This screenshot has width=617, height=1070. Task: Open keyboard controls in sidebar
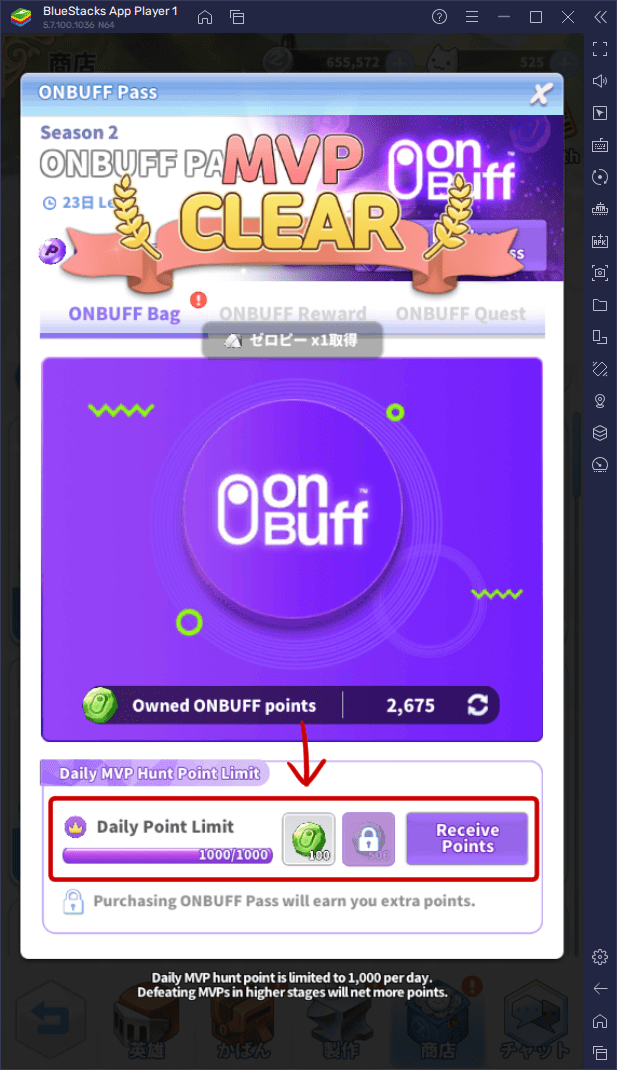[600, 145]
